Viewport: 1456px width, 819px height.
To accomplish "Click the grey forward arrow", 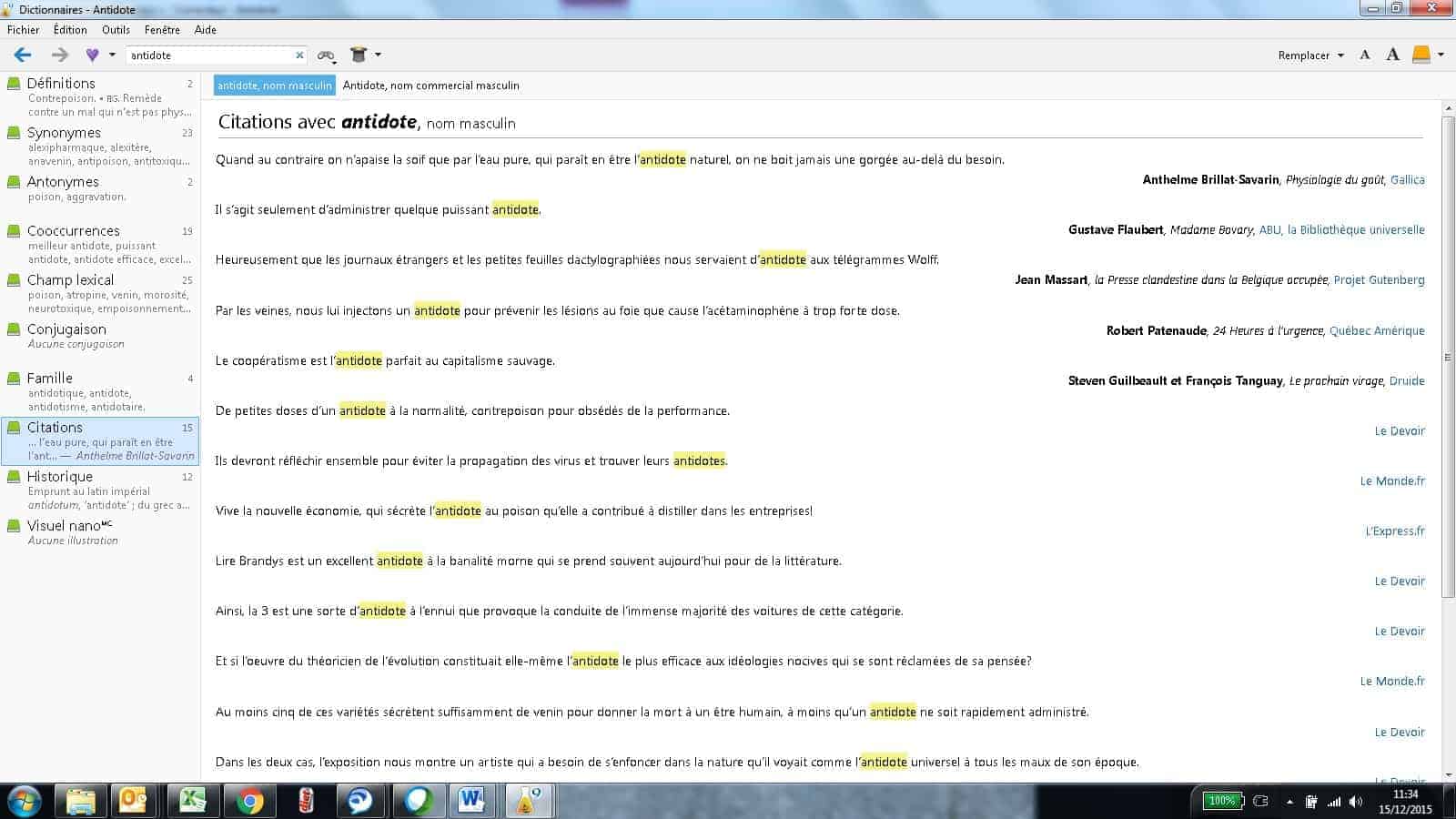I will coord(60,56).
